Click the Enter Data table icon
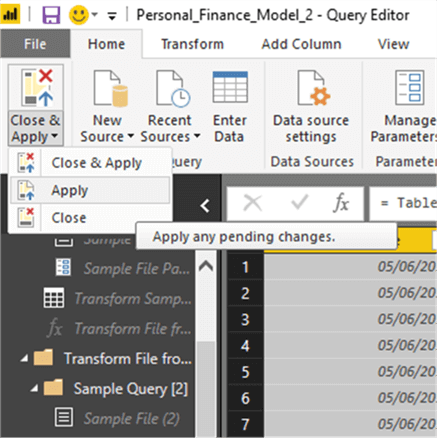Screen dimensions: 437x438 click(230, 87)
